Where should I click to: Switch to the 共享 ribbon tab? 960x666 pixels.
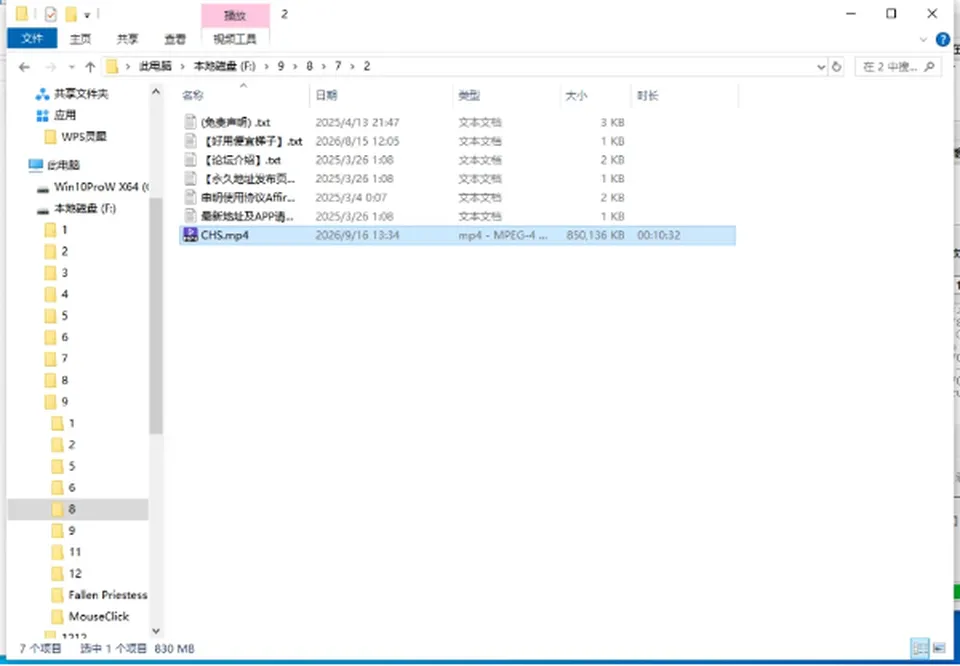(127, 39)
